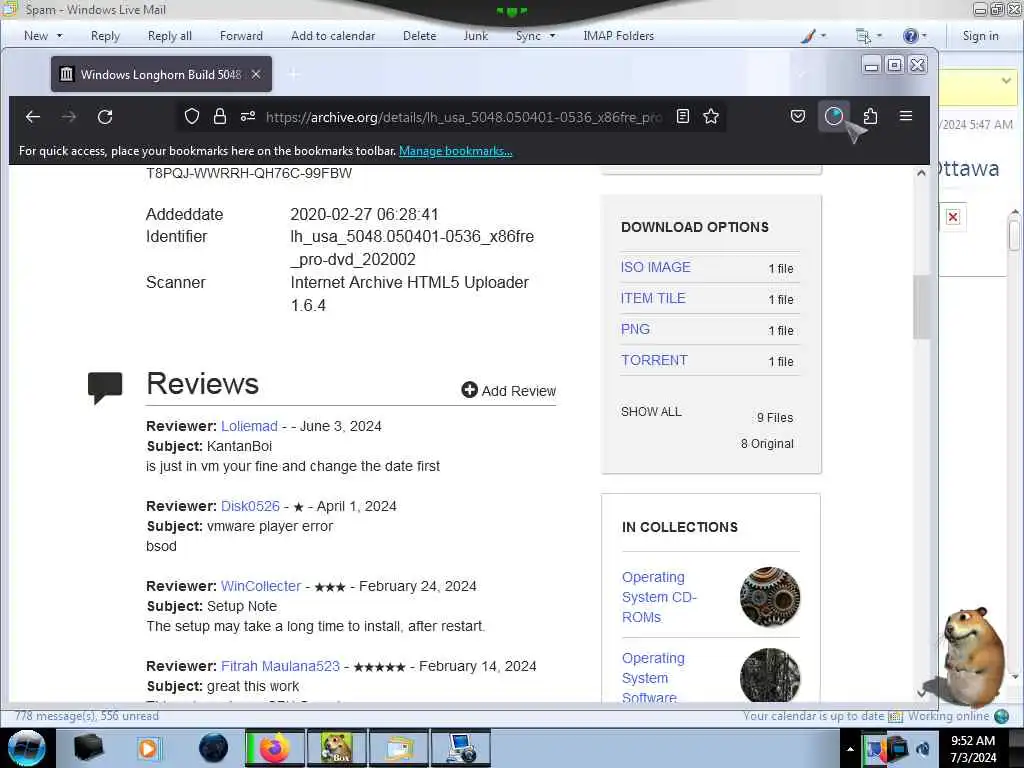Open the Windows Start orb
The image size is (1024, 768).
(x=26, y=748)
